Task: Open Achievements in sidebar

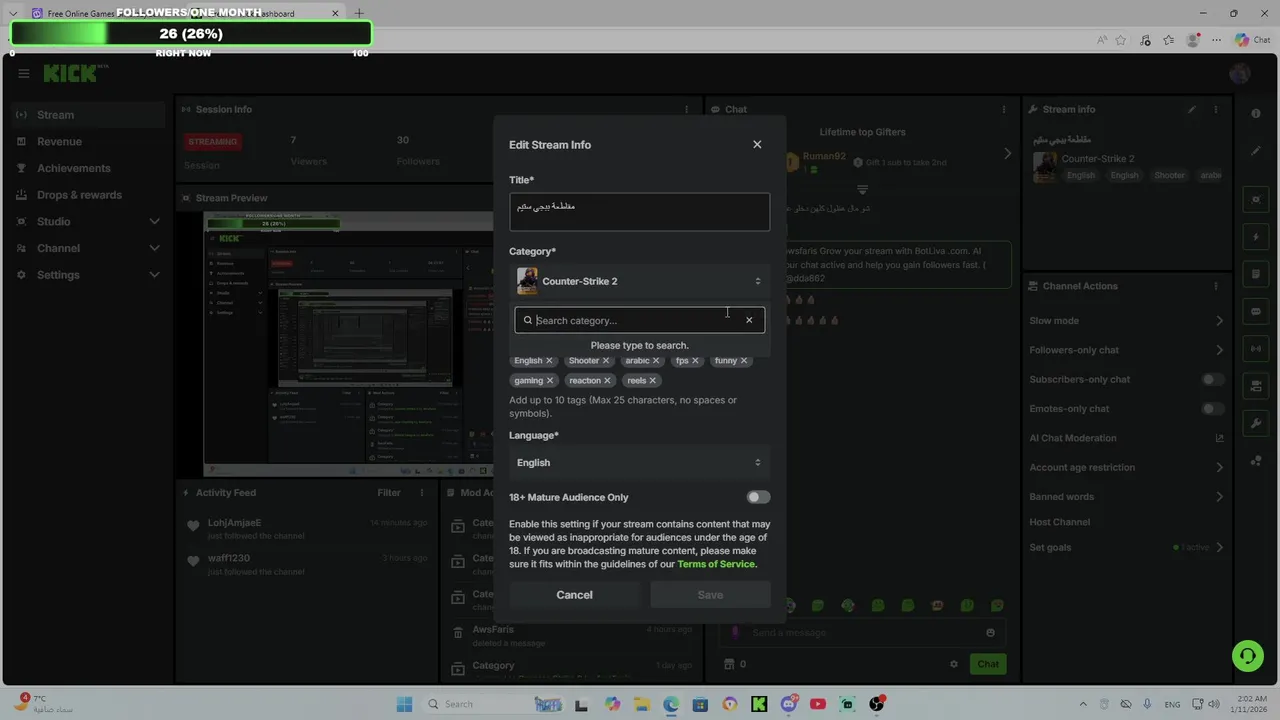Action: coord(88,168)
